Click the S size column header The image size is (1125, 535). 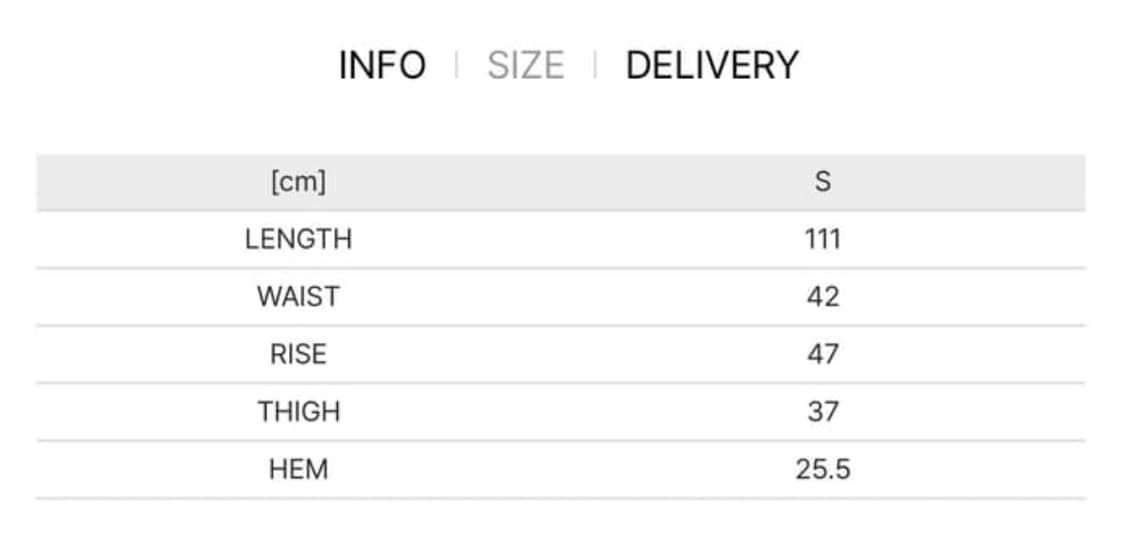(x=822, y=182)
